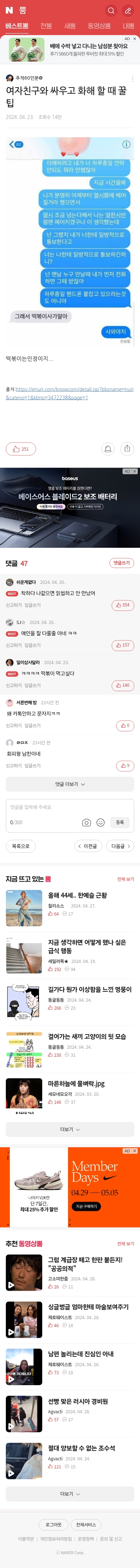Upvote the top comment with 354 likes
140x1568 pixels.
click(x=123, y=605)
